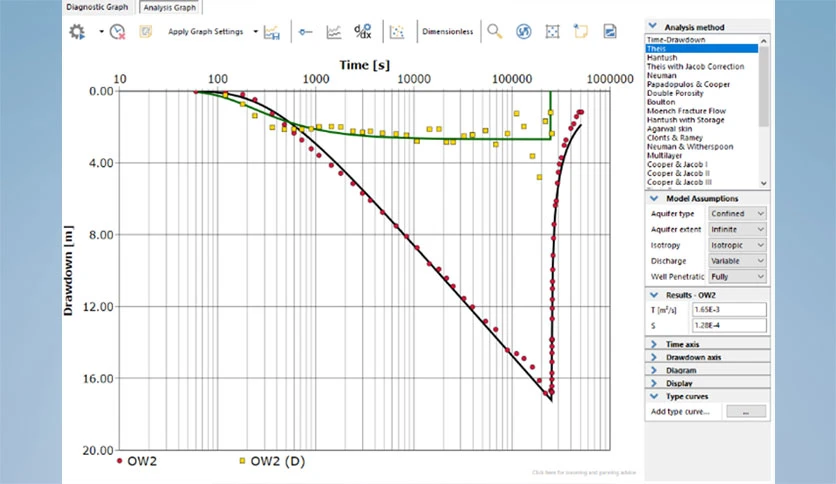Click the automatic fit gear icon
The height and width of the screenshot is (484, 836).
pos(77,32)
